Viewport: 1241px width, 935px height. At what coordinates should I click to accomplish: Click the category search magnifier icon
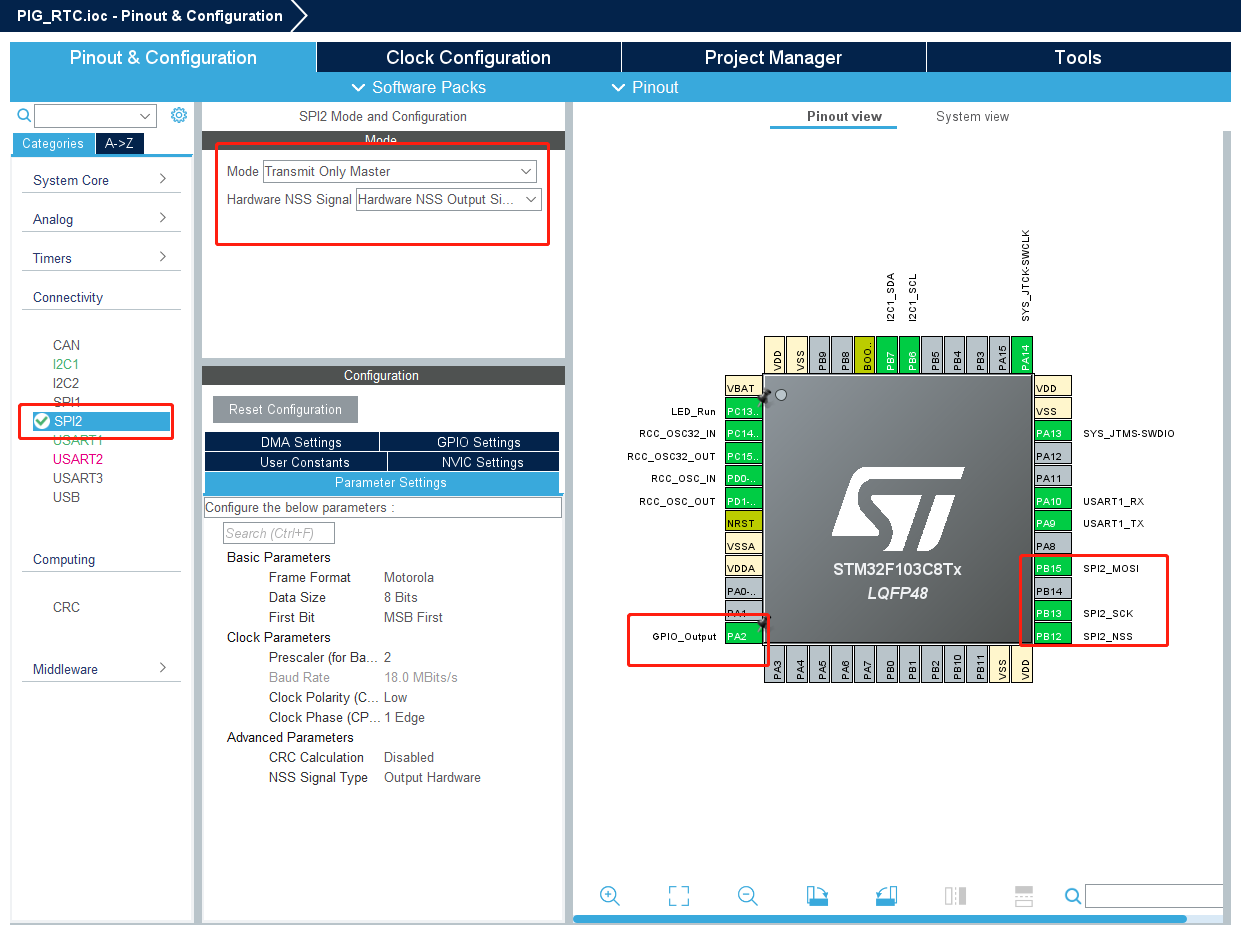coord(24,115)
